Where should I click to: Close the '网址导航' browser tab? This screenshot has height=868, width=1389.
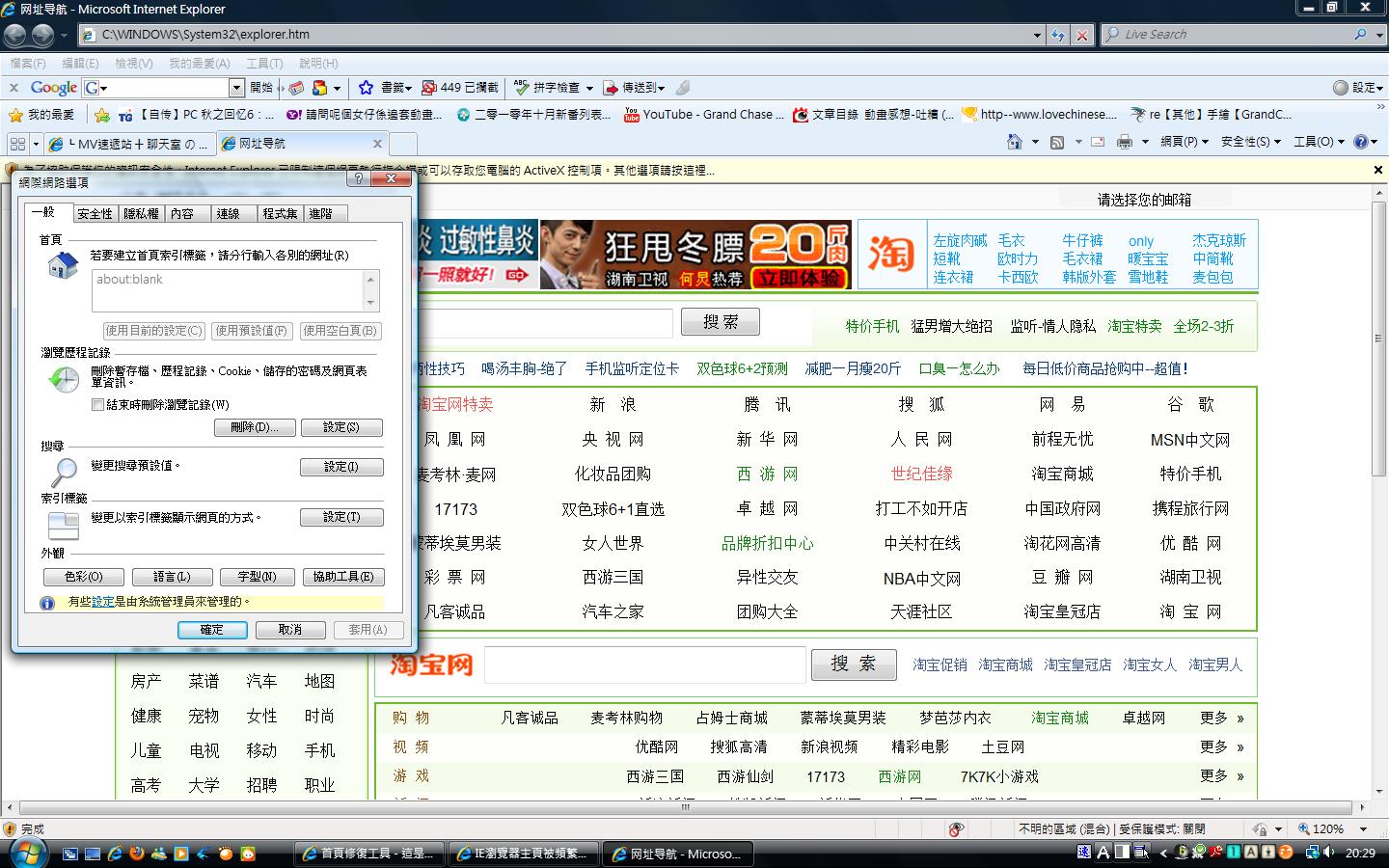(377, 144)
